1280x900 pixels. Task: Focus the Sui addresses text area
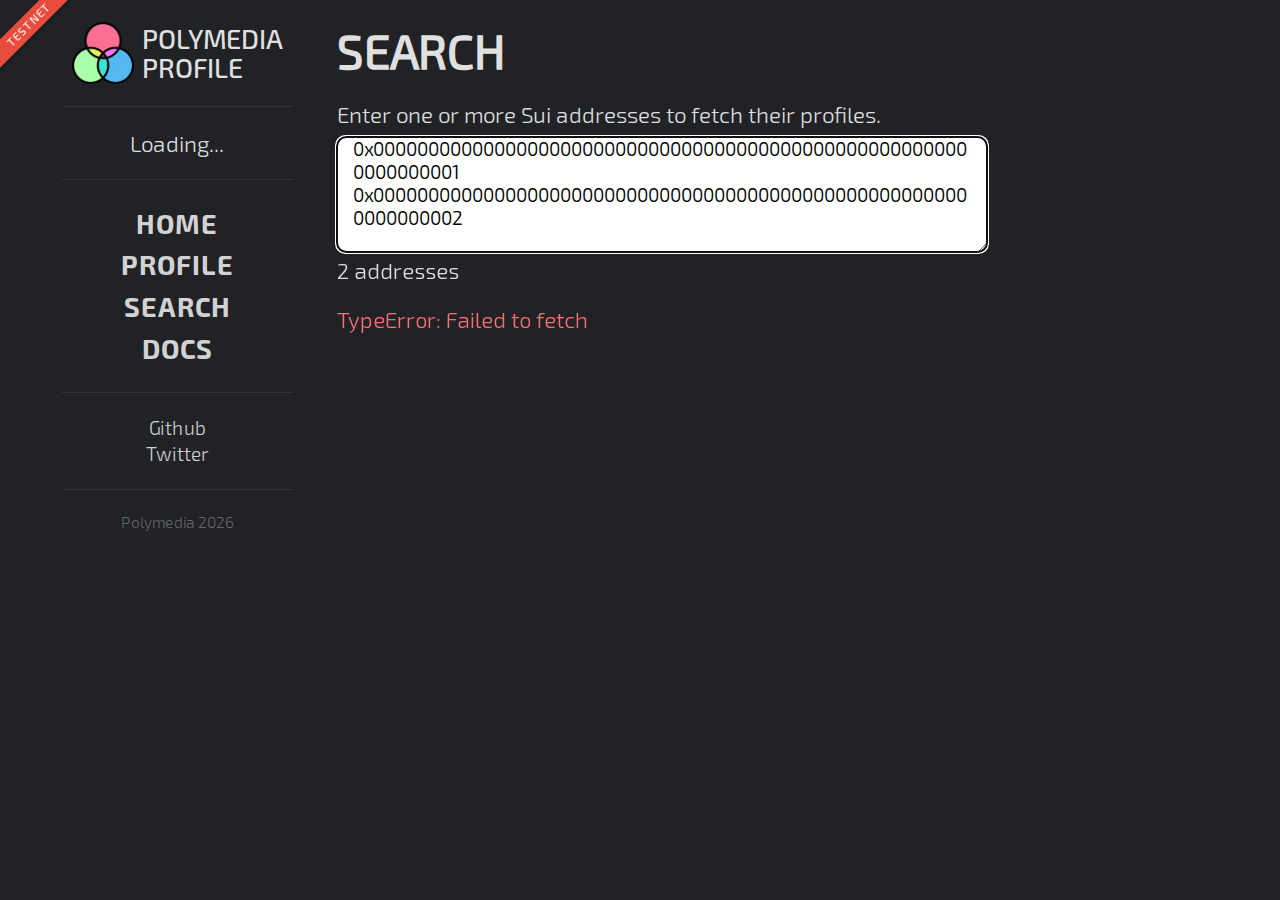[662, 194]
